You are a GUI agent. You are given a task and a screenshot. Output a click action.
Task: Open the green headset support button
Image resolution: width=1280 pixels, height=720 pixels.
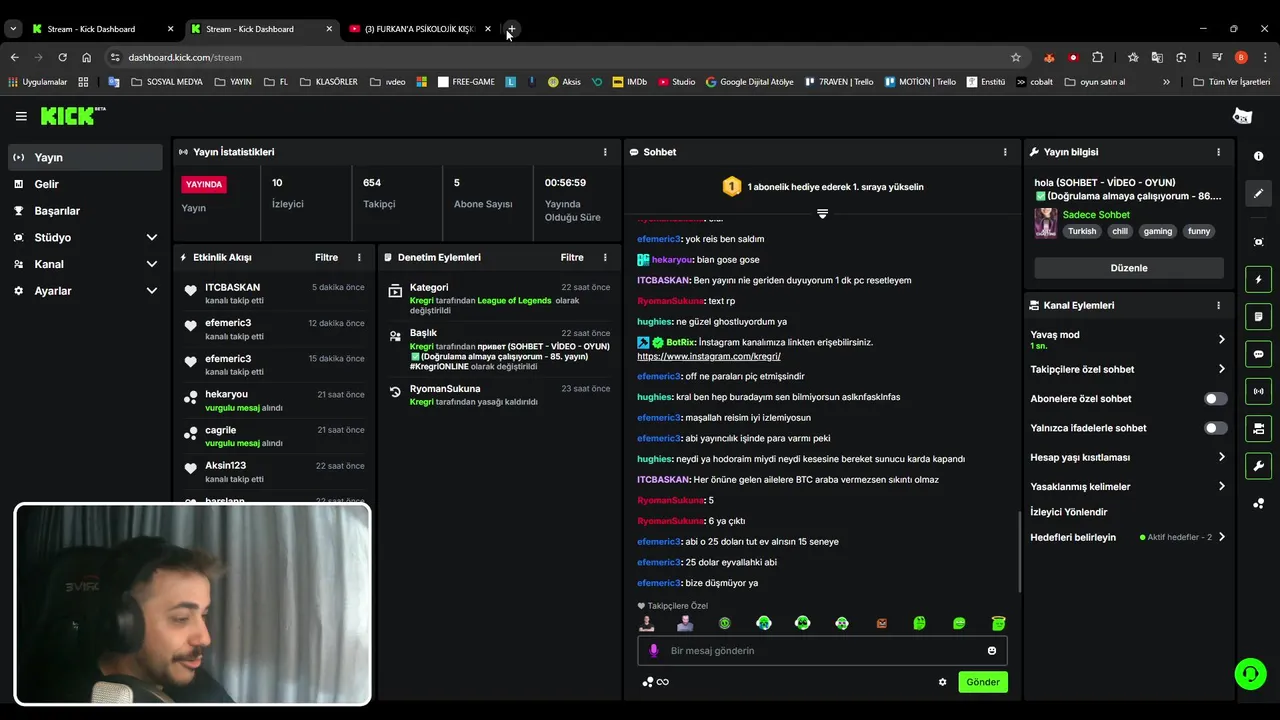coord(1250,674)
